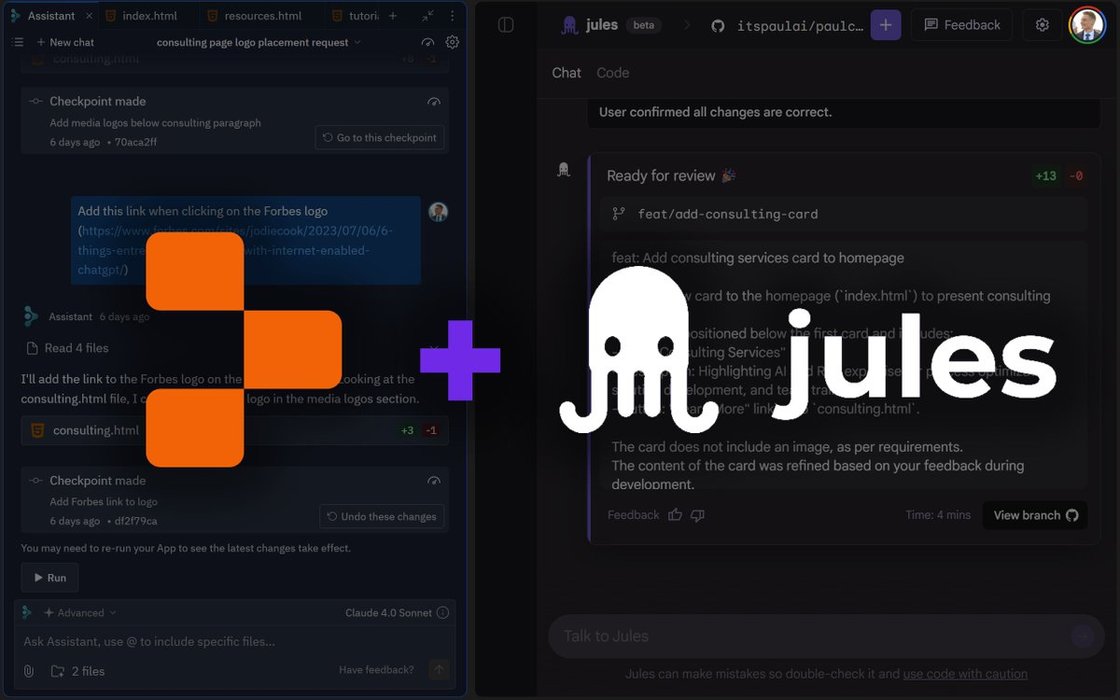Open the 'use code with caution' link

pyautogui.click(x=965, y=674)
